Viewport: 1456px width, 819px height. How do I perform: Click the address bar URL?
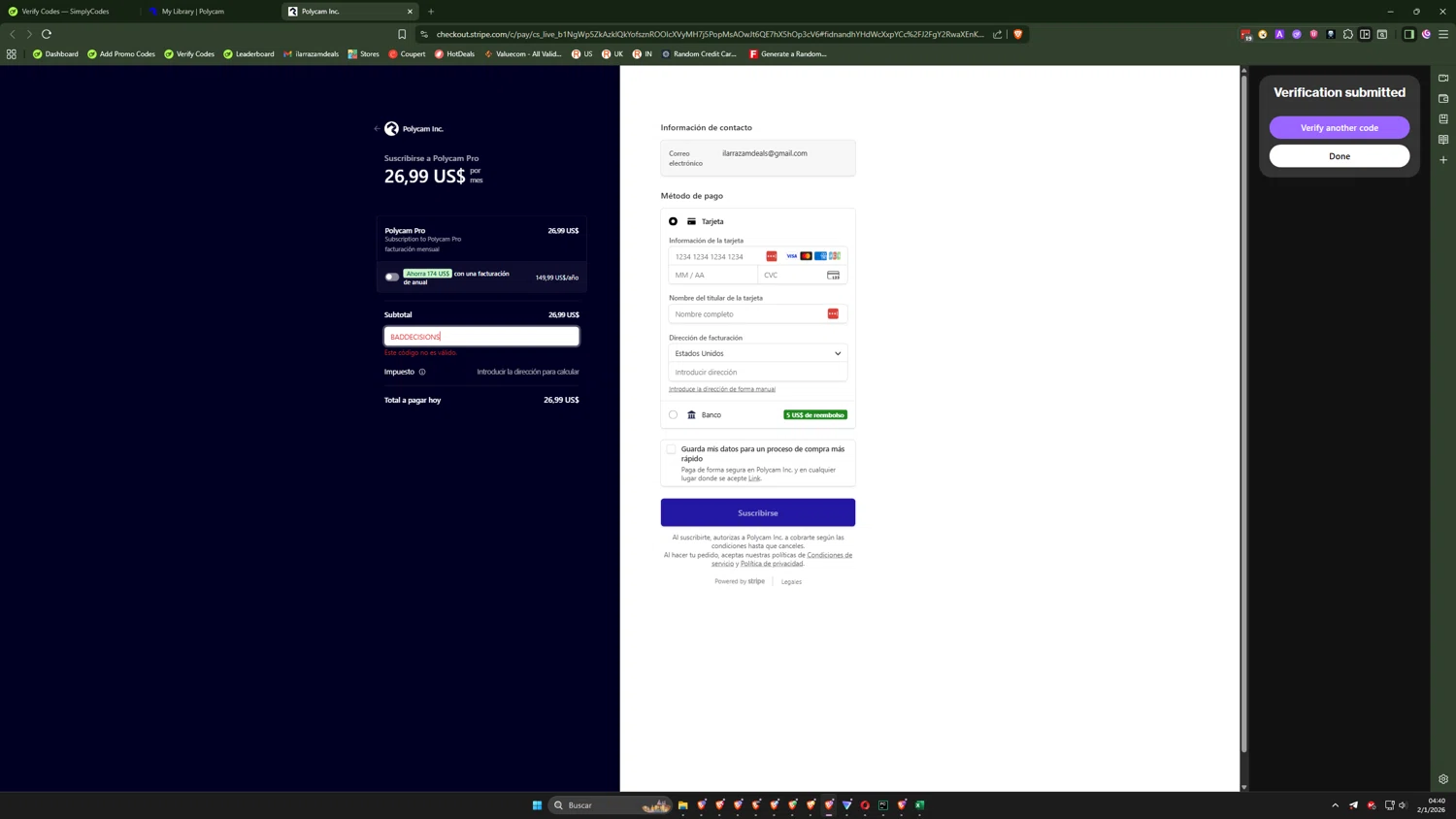click(711, 34)
